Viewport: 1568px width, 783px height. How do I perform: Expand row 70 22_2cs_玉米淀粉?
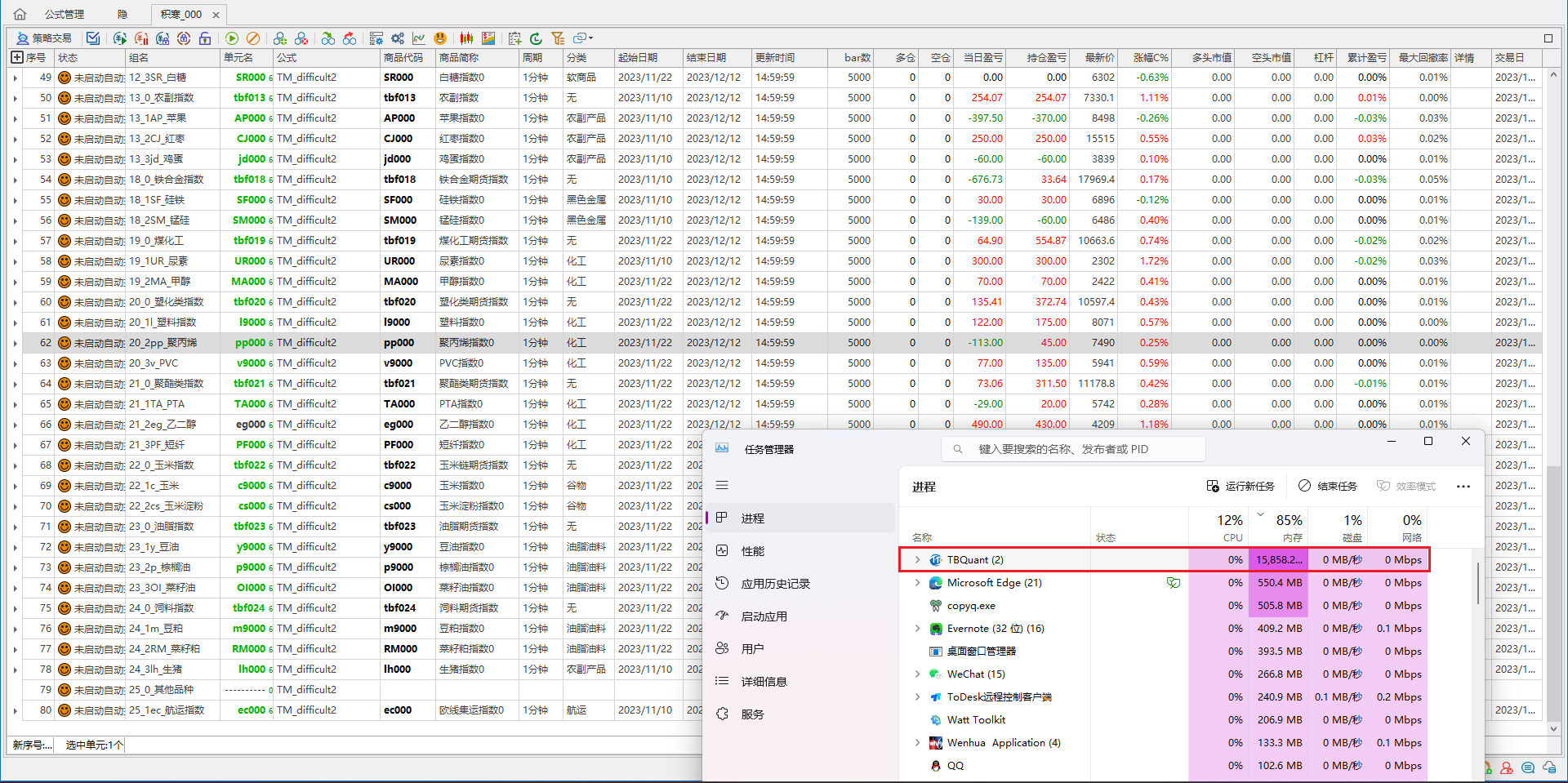[15, 506]
